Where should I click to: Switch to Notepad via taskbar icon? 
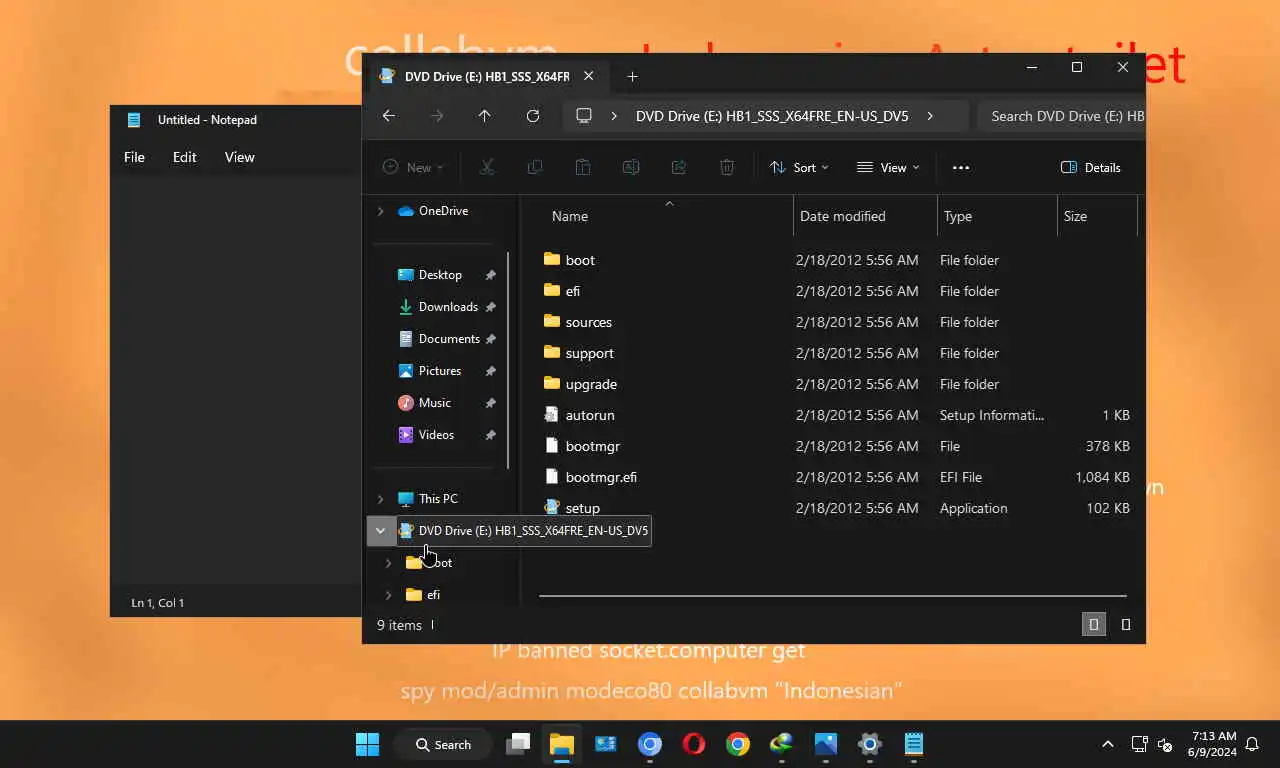pos(914,744)
